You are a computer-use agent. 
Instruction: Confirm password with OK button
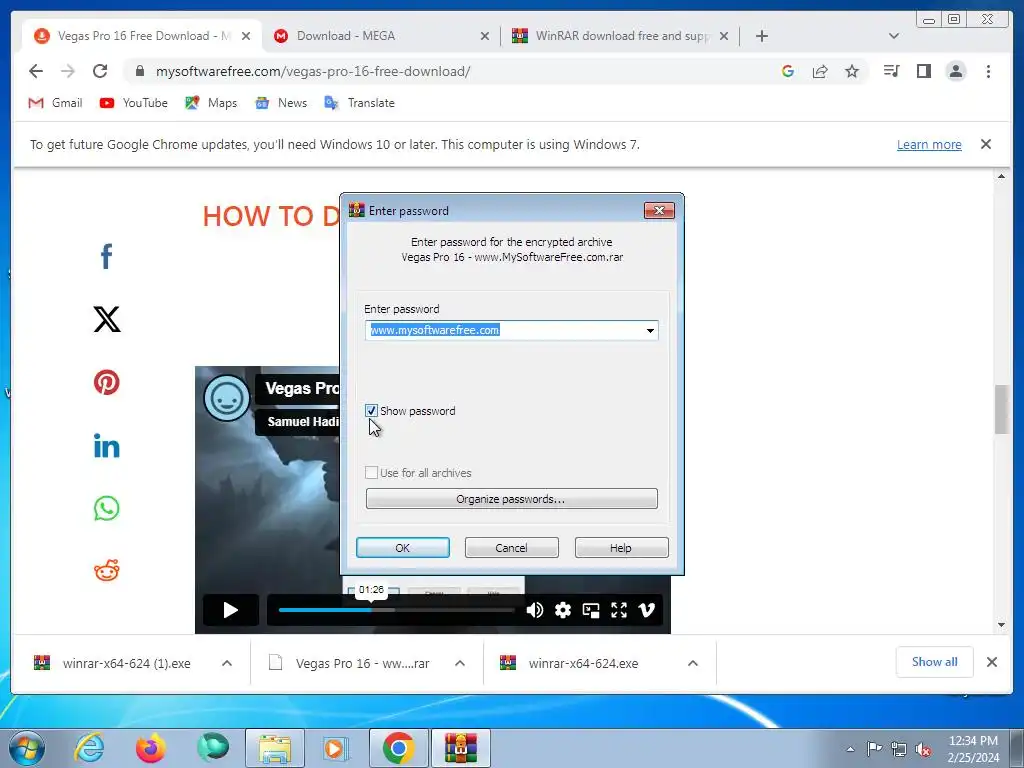[x=403, y=548]
